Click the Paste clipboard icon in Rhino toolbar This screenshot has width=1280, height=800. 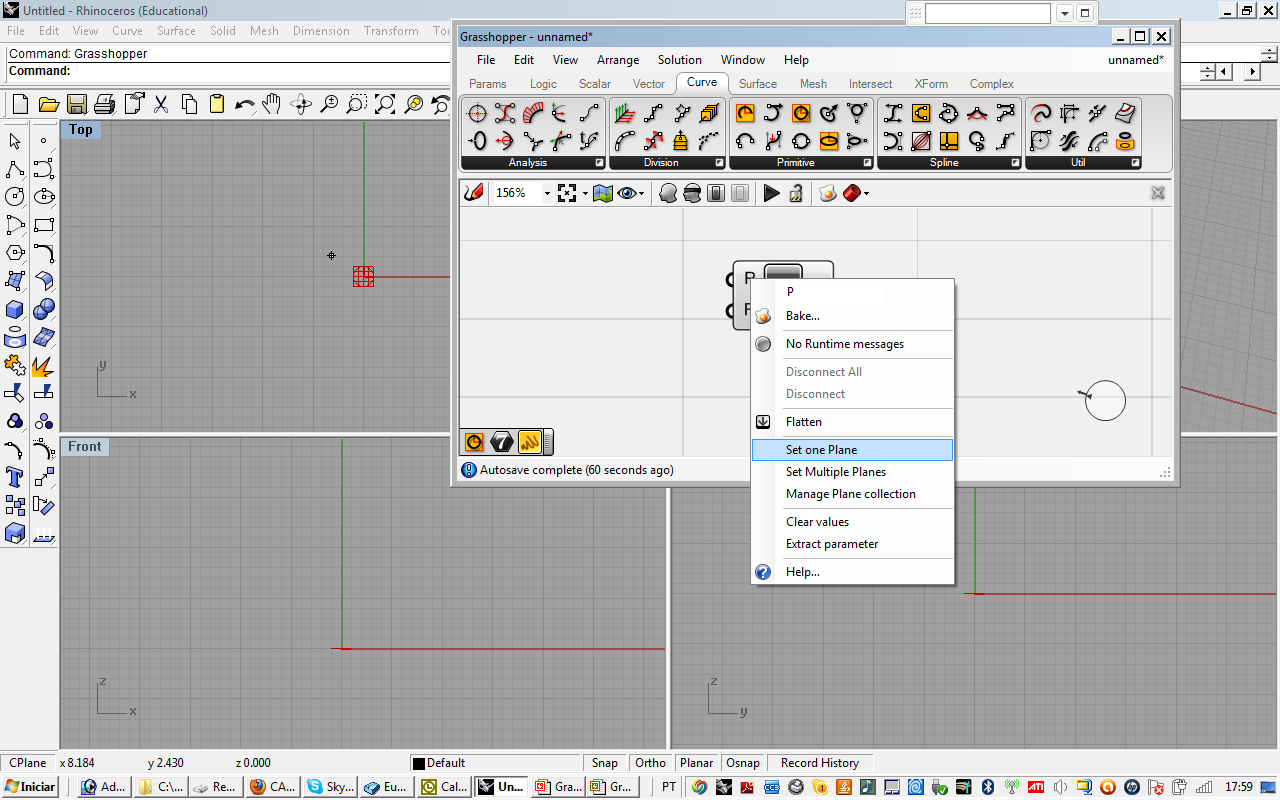coord(216,104)
